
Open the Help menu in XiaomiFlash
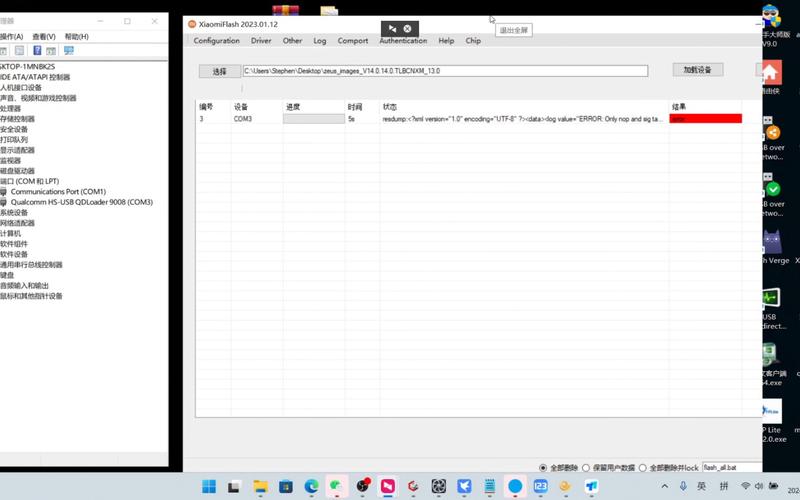pos(446,40)
